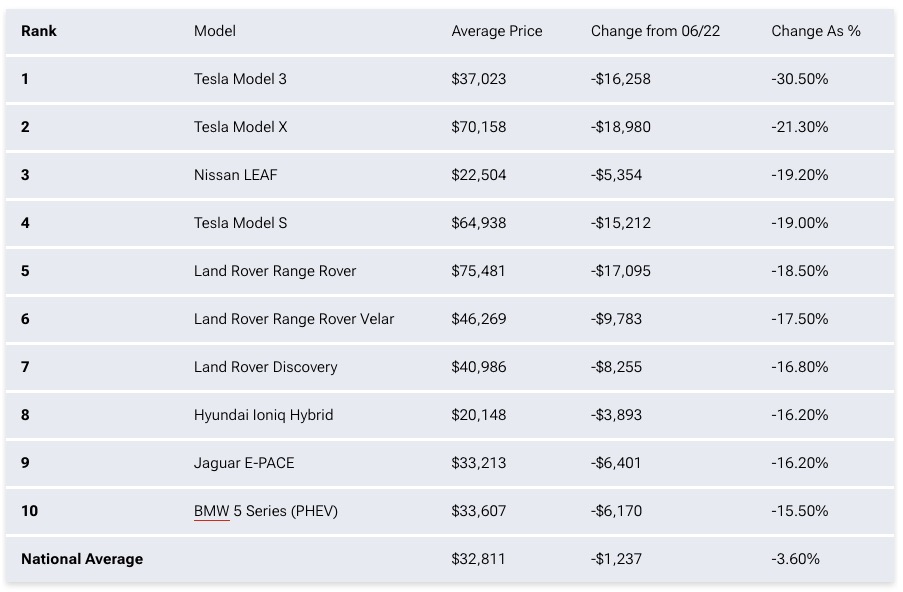This screenshot has width=903, height=592.
Task: Click the Change As % header
Action: [816, 31]
